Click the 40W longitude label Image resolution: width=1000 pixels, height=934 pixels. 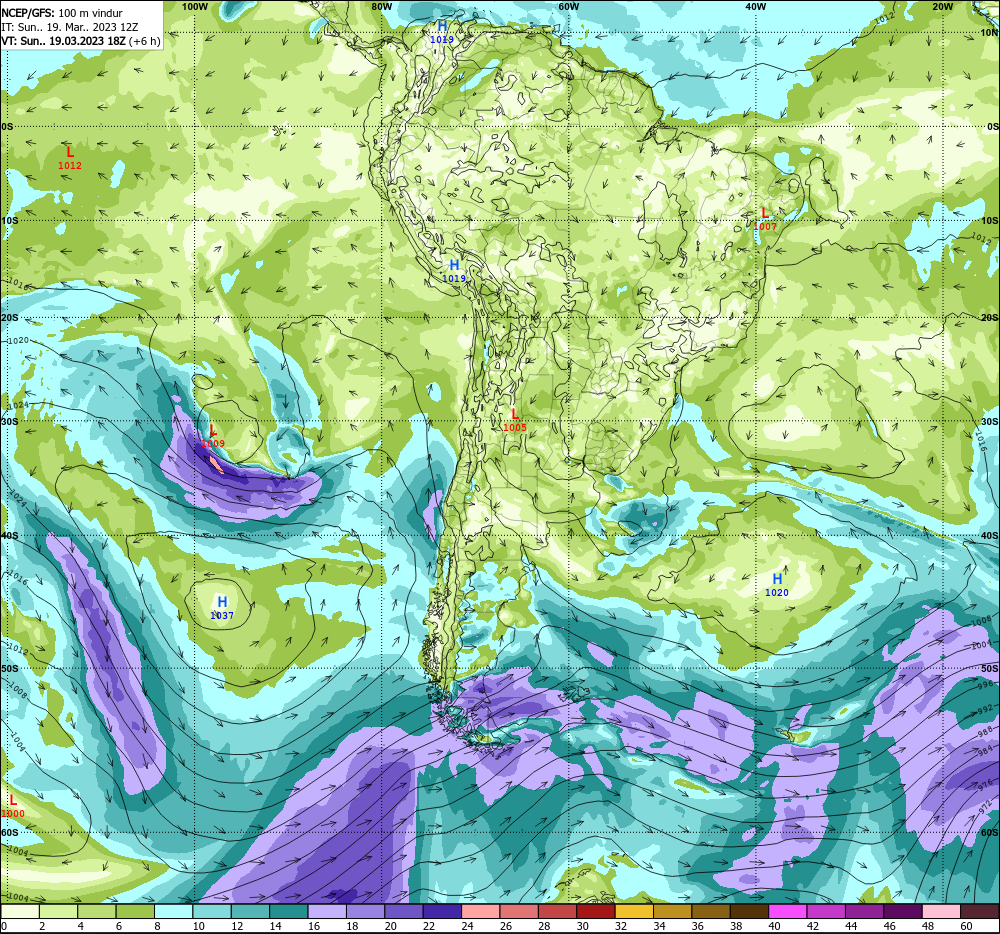tap(755, 6)
